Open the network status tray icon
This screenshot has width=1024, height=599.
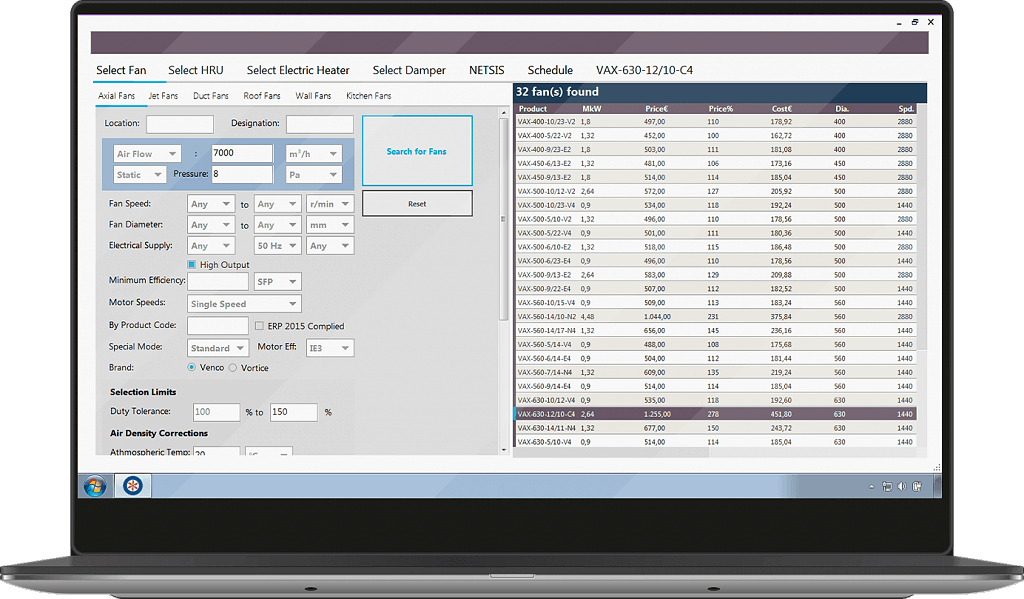887,487
